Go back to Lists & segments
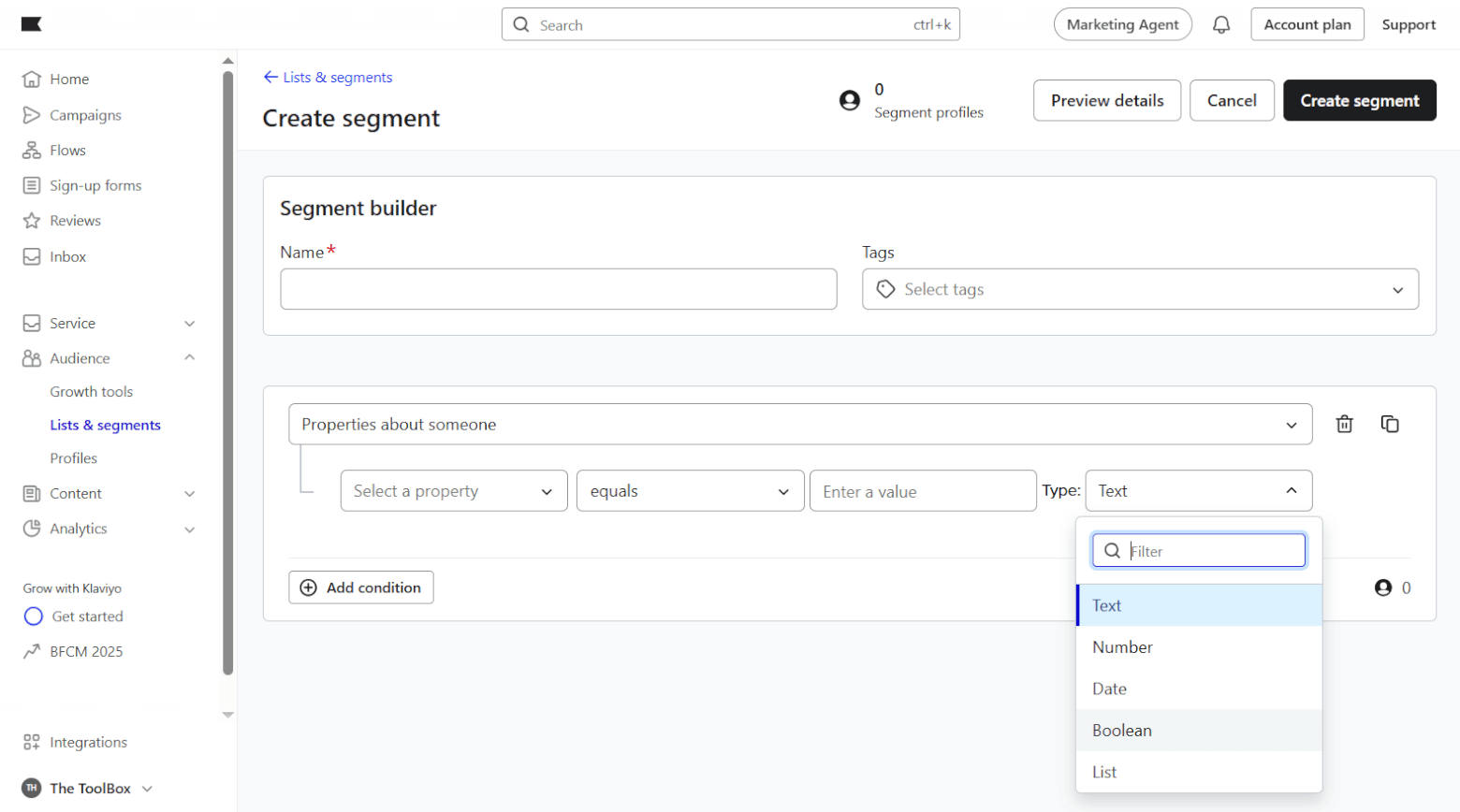Screen dimensions: 1460x812 [328, 78]
